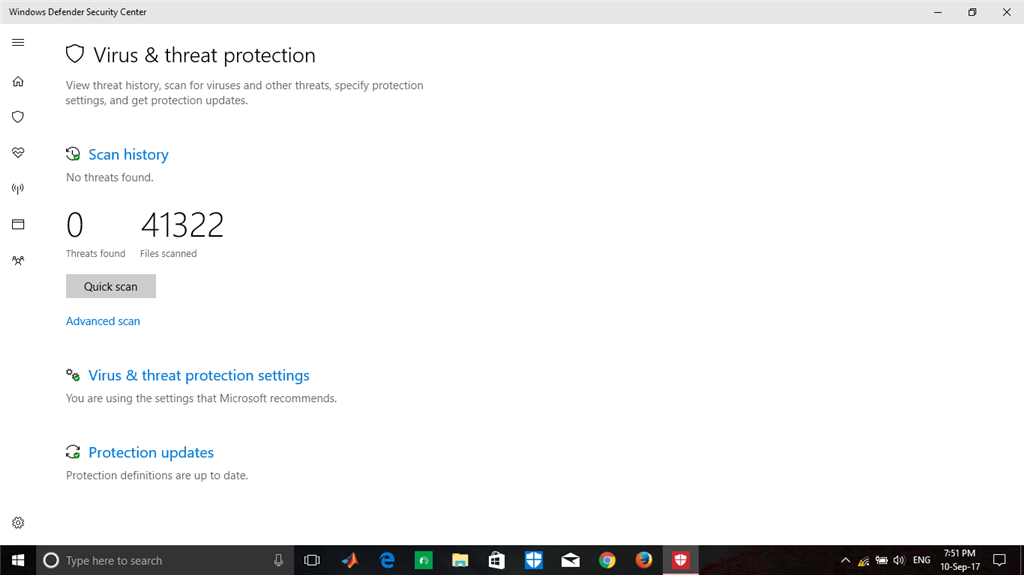Open volume control tray icon
The height and width of the screenshot is (575, 1024).
[899, 560]
